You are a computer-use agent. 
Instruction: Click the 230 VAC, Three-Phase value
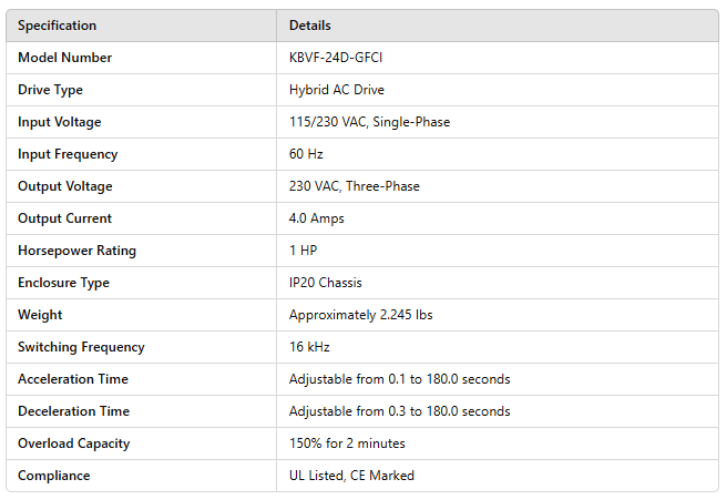pos(354,186)
